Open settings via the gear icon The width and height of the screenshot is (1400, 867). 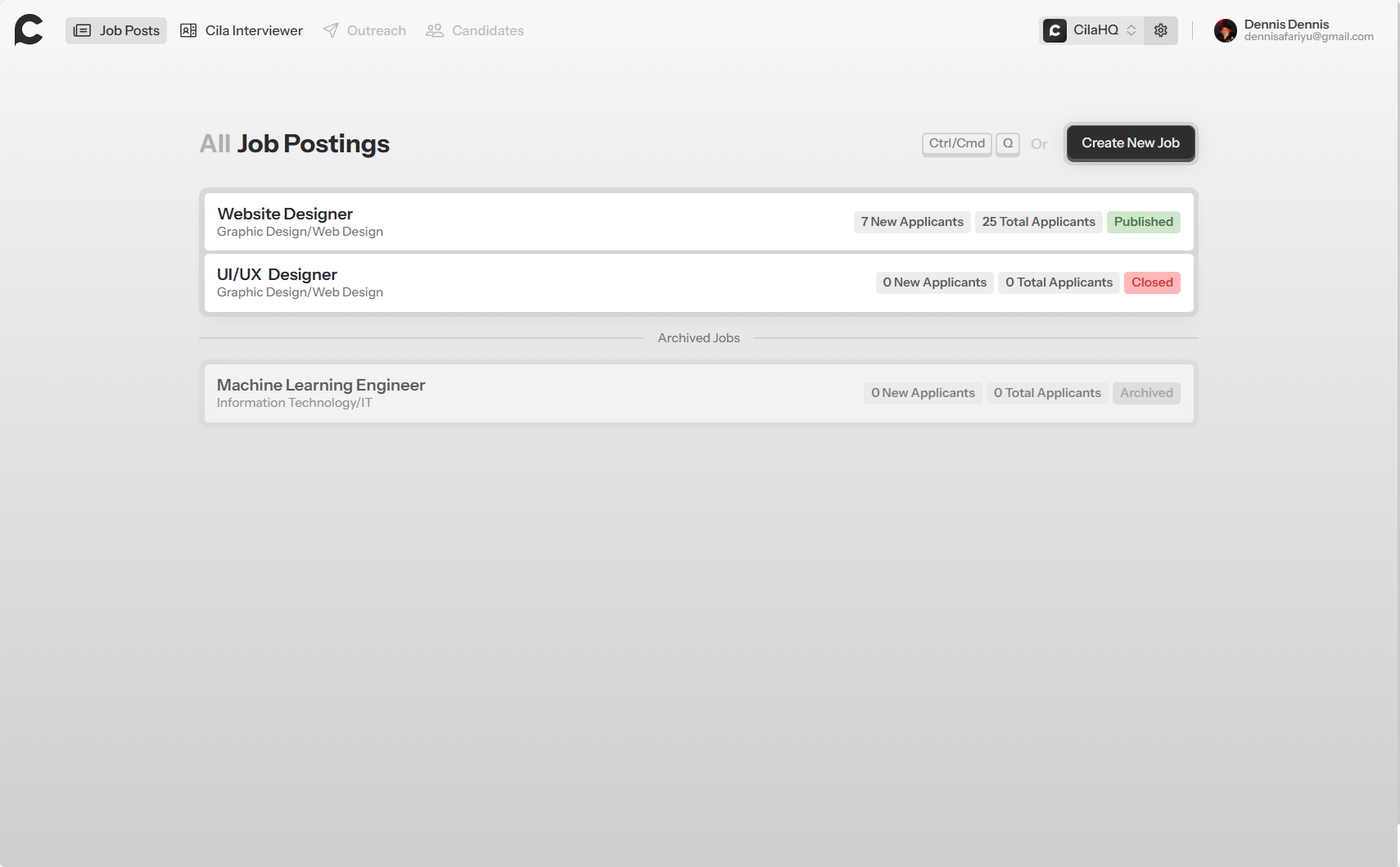pos(1160,30)
